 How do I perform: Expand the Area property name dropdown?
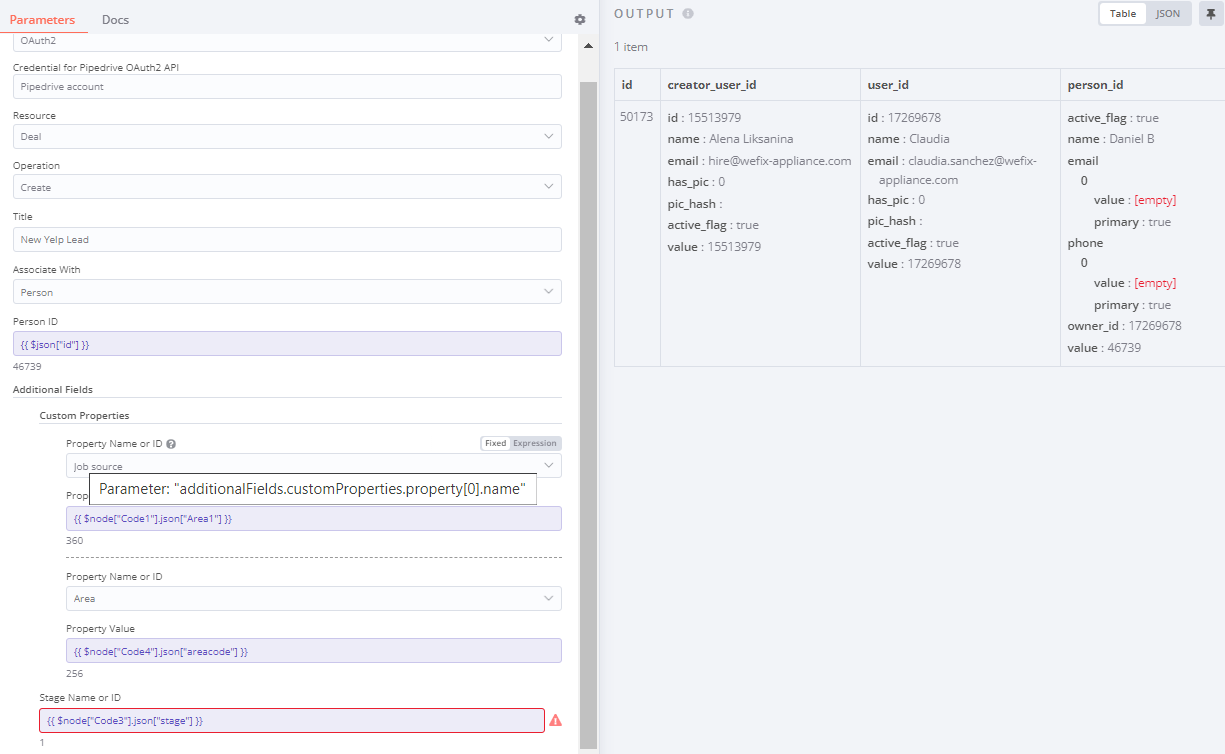click(x=313, y=598)
